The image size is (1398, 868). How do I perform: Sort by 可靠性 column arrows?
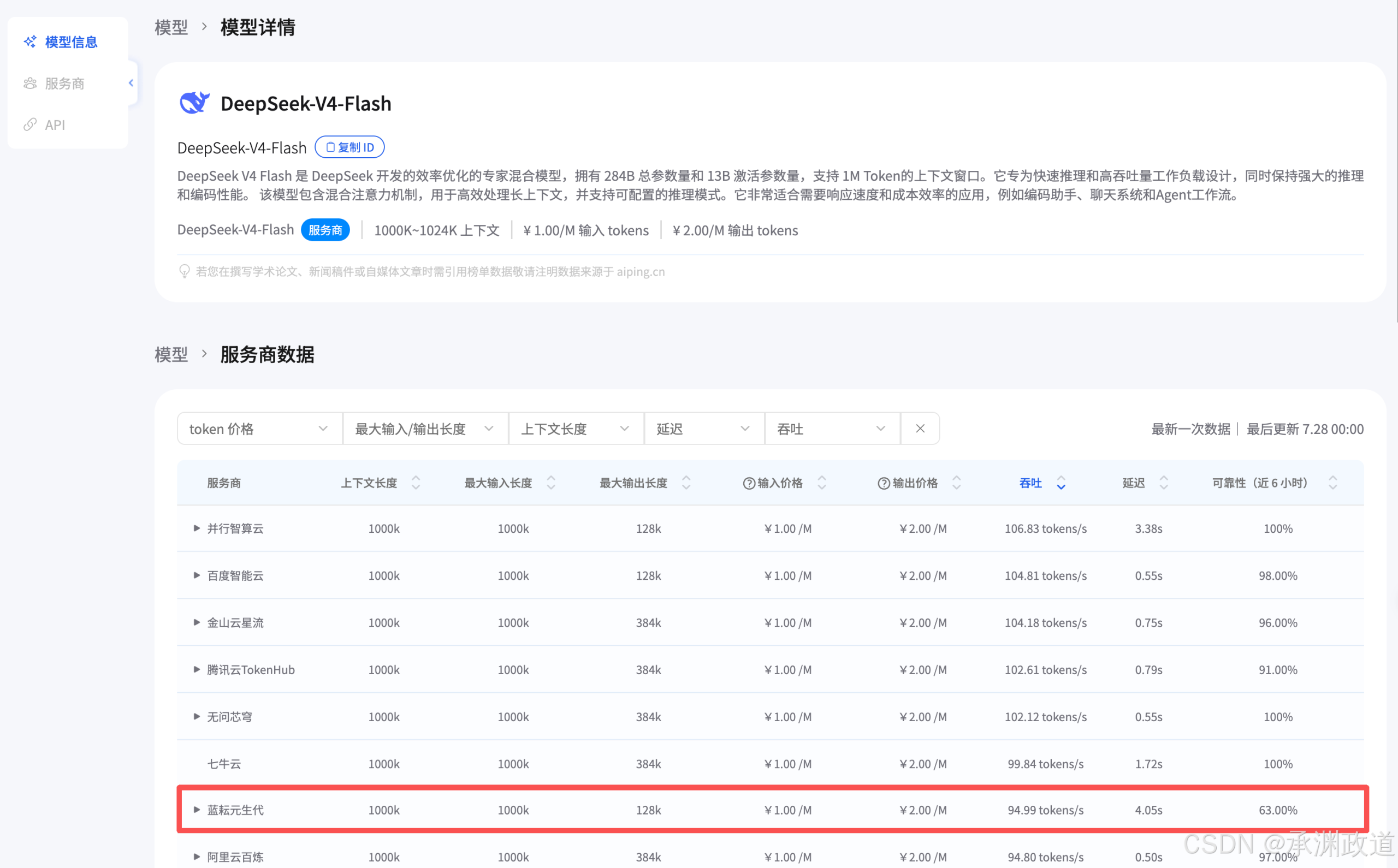coord(1333,483)
